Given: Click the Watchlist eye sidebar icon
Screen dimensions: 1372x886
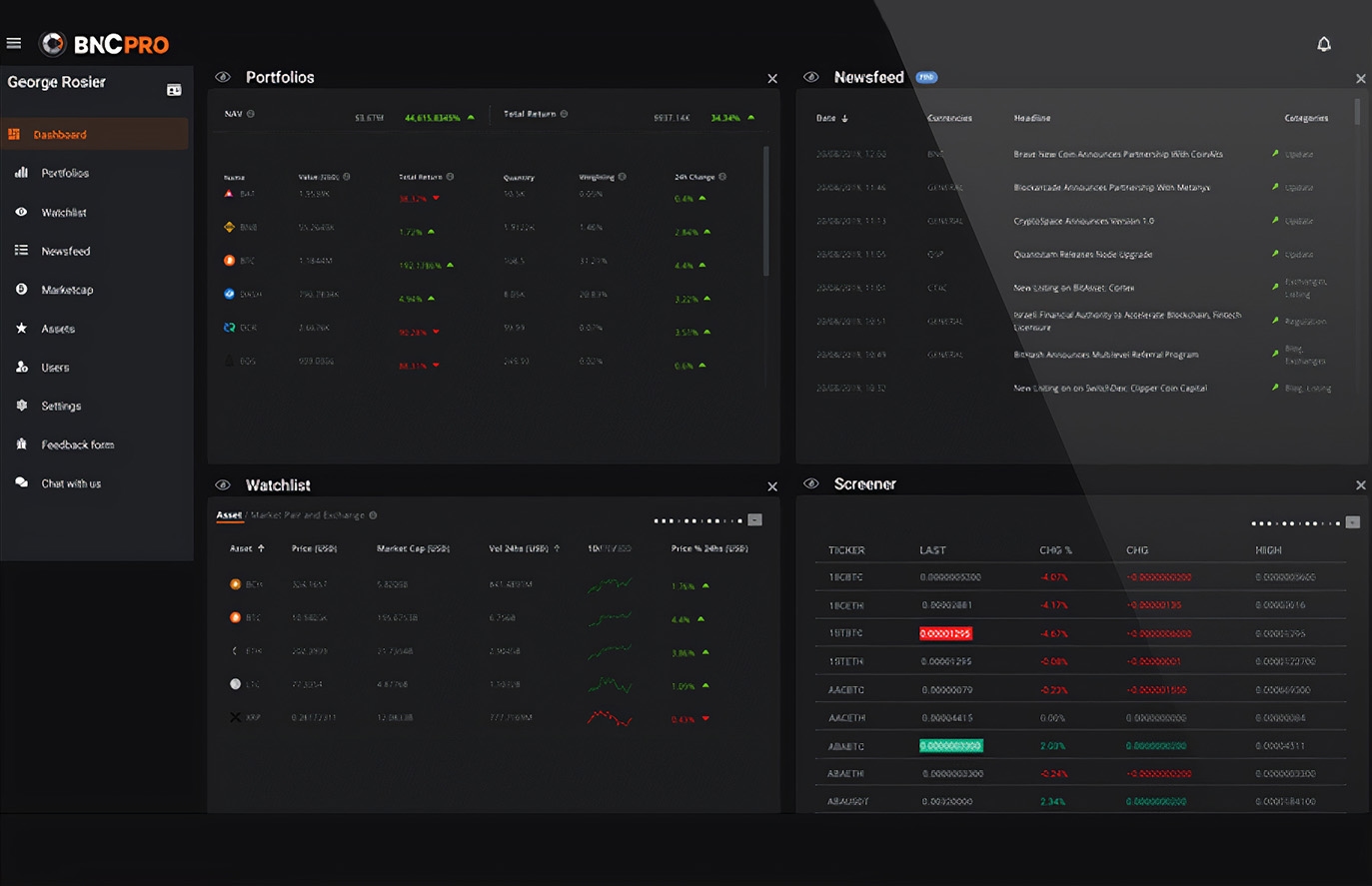Looking at the screenshot, I should (x=21, y=212).
